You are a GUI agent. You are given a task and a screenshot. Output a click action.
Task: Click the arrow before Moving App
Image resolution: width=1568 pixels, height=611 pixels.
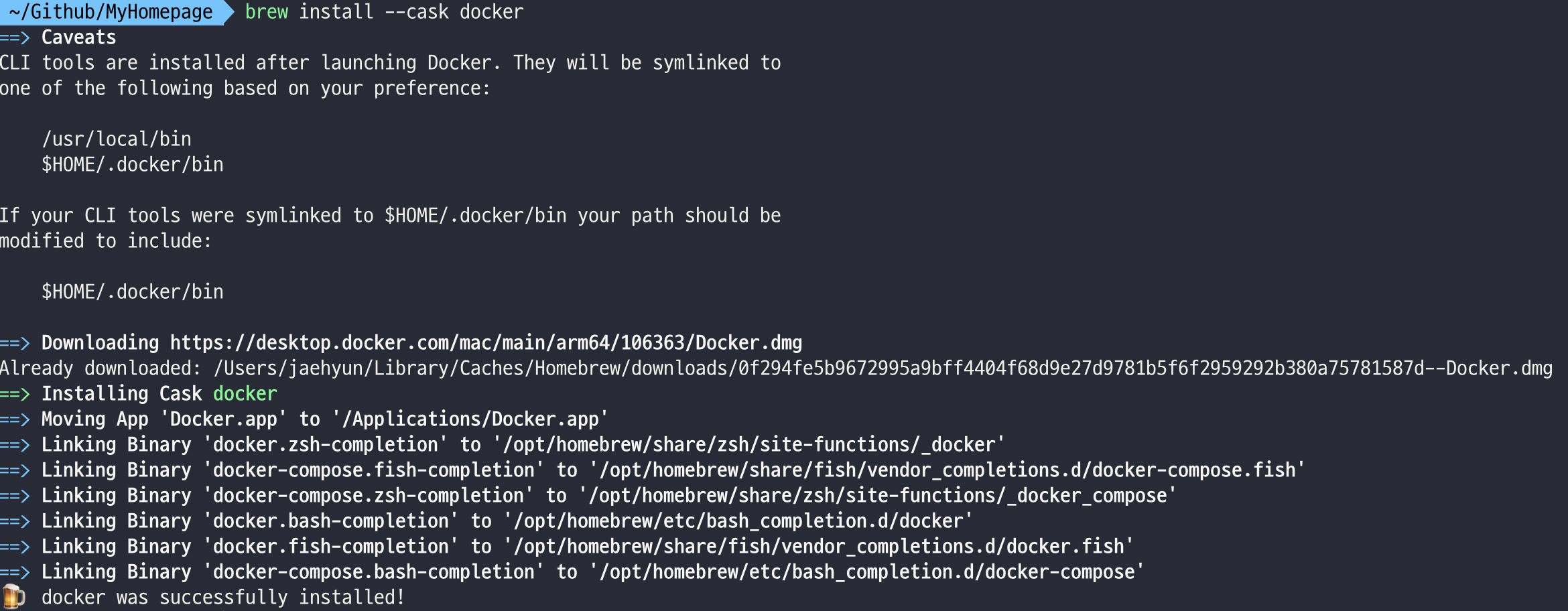click(15, 419)
